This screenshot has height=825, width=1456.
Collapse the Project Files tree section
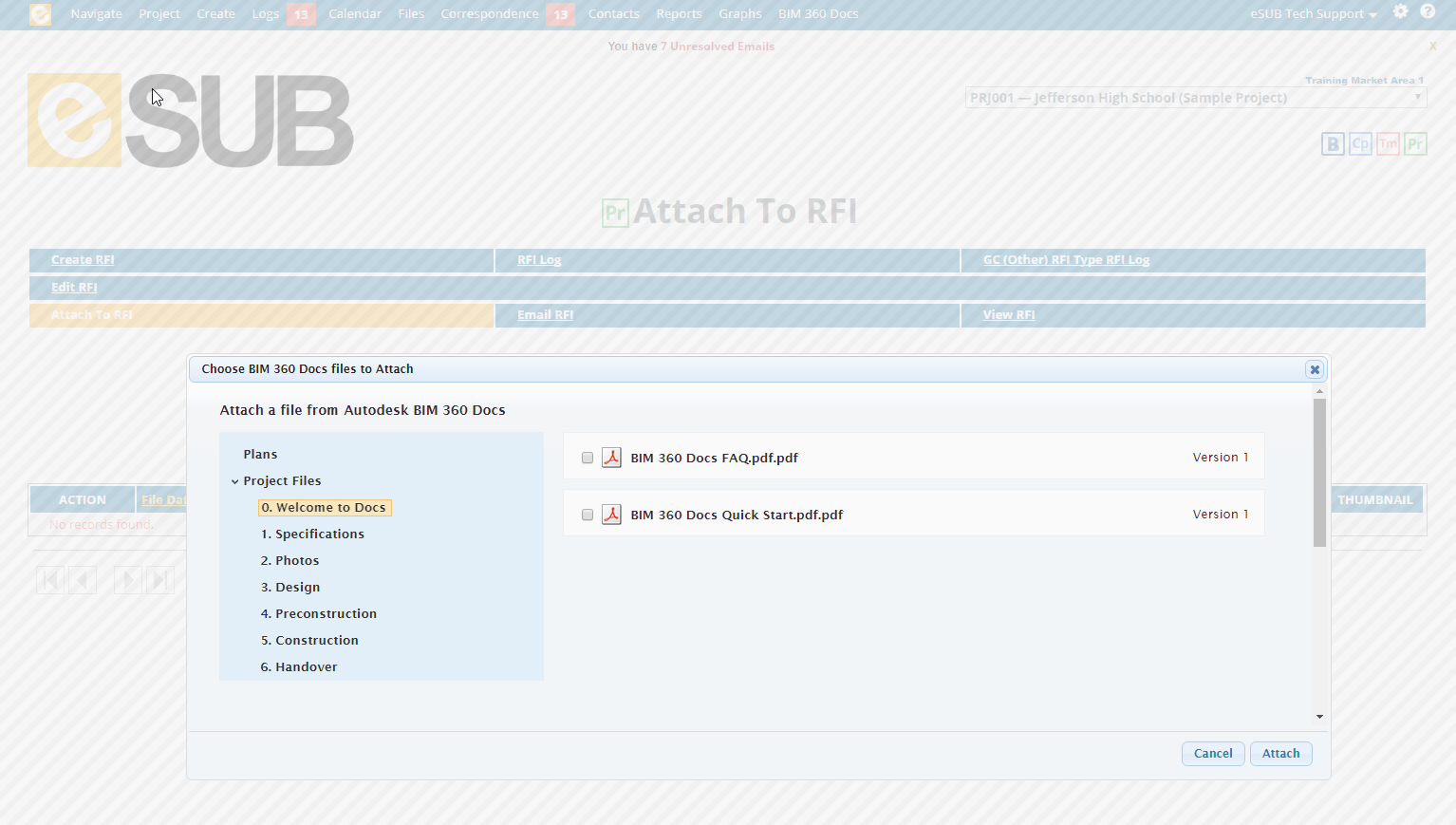coord(235,480)
